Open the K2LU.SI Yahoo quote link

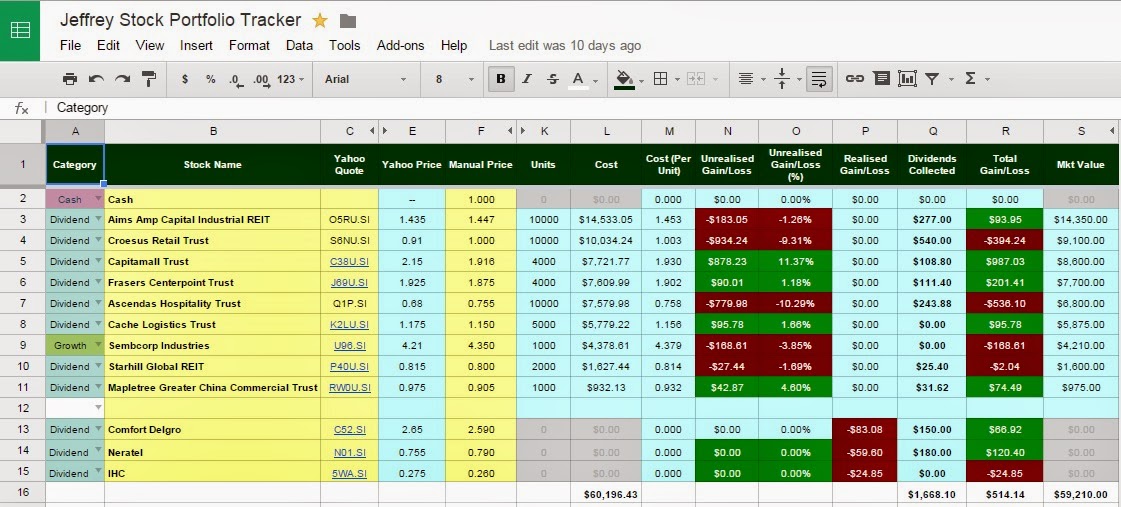pos(349,325)
